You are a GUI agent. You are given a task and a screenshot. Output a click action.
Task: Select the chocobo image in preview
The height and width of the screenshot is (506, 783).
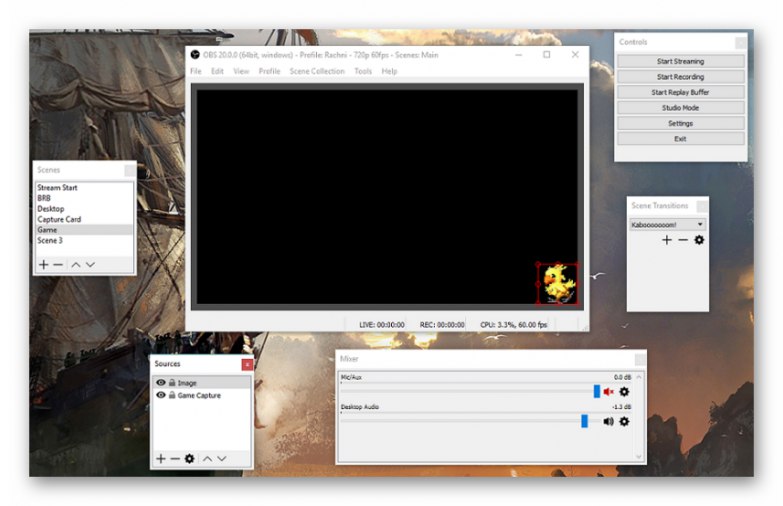tap(558, 283)
